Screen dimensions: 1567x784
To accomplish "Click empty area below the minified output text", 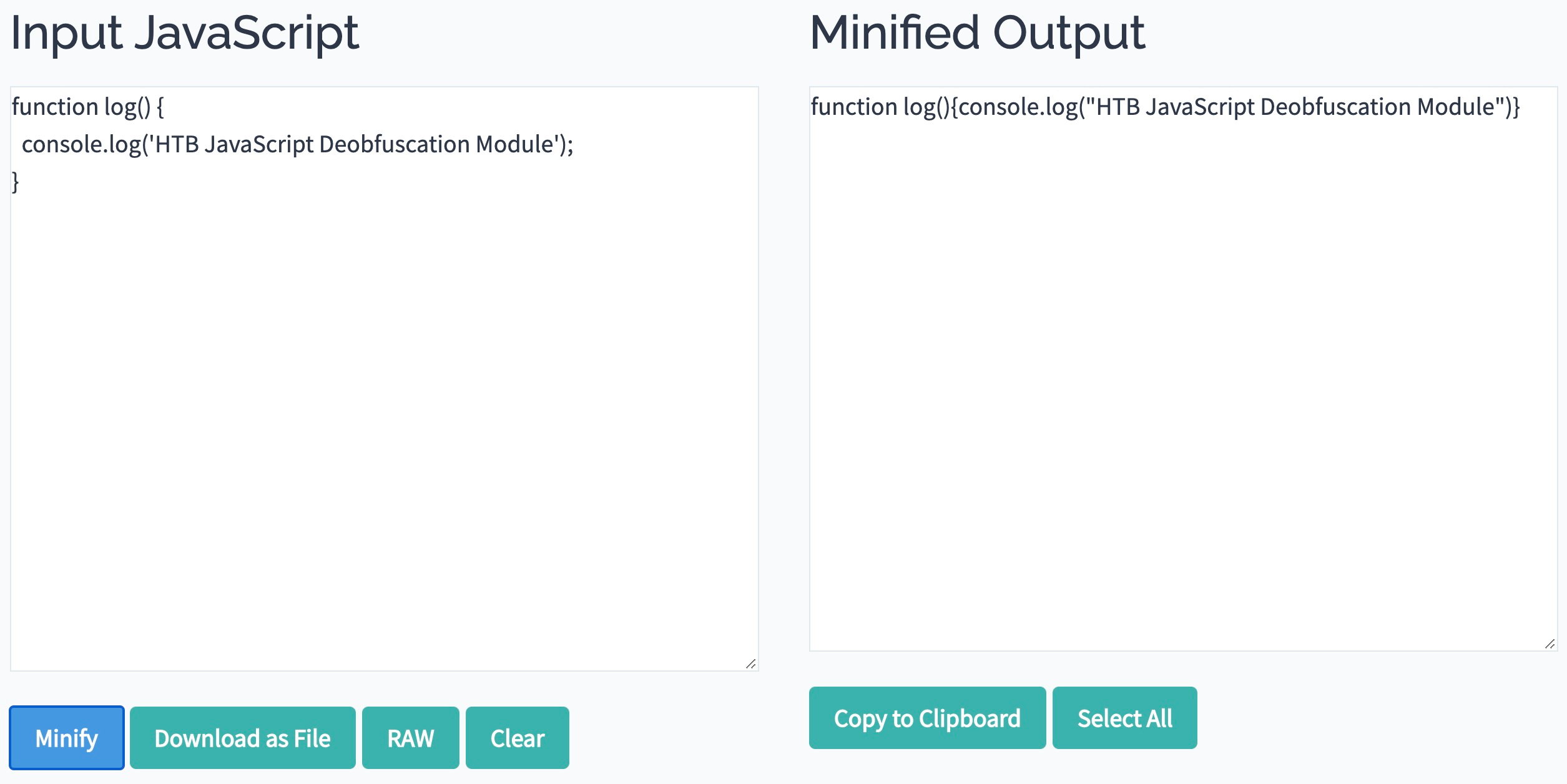I will 1184,387.
